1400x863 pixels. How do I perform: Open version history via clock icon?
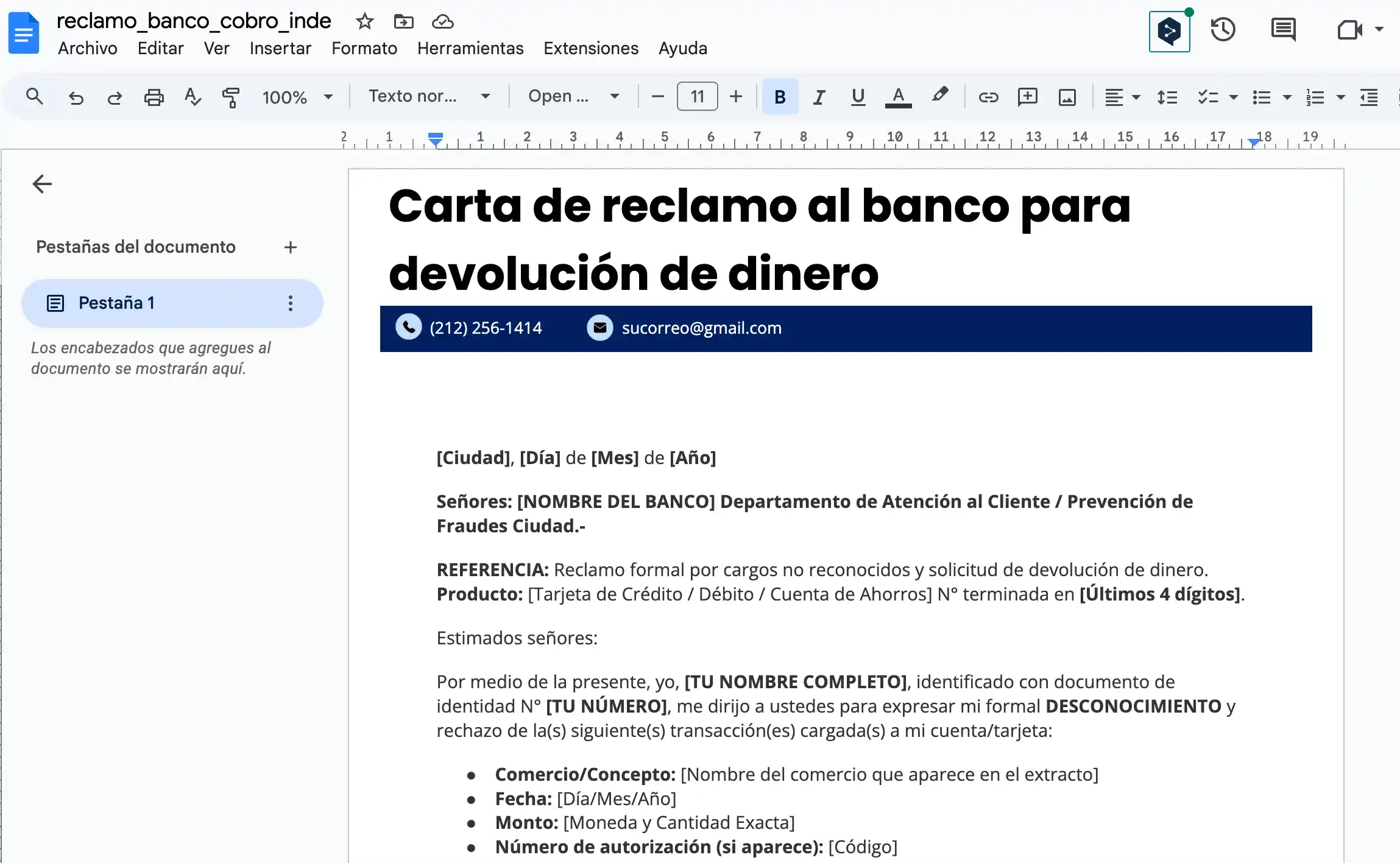point(1223,29)
